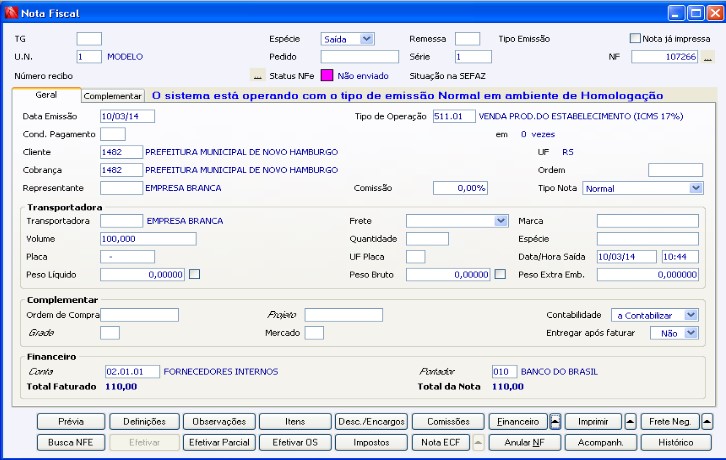The width and height of the screenshot is (726, 460).
Task: Click the Transportadora code field
Action: point(121,221)
